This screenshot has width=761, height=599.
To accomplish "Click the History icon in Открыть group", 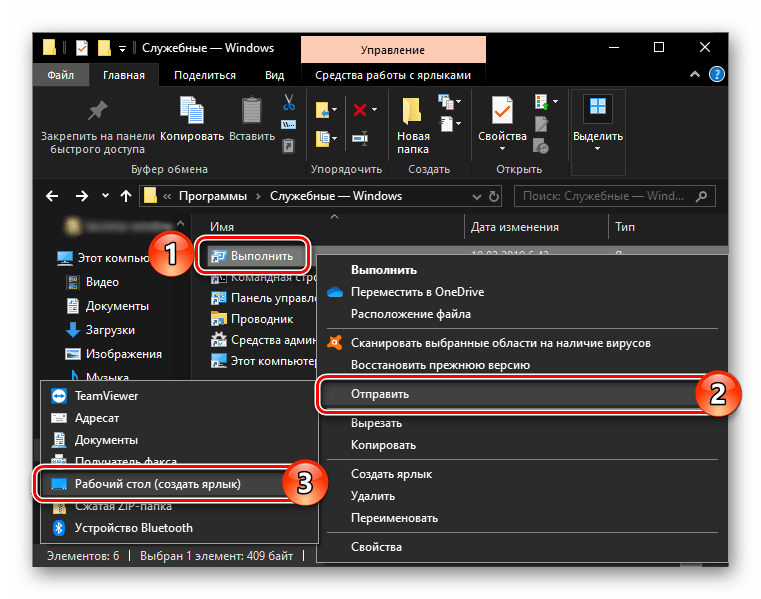I will [541, 146].
